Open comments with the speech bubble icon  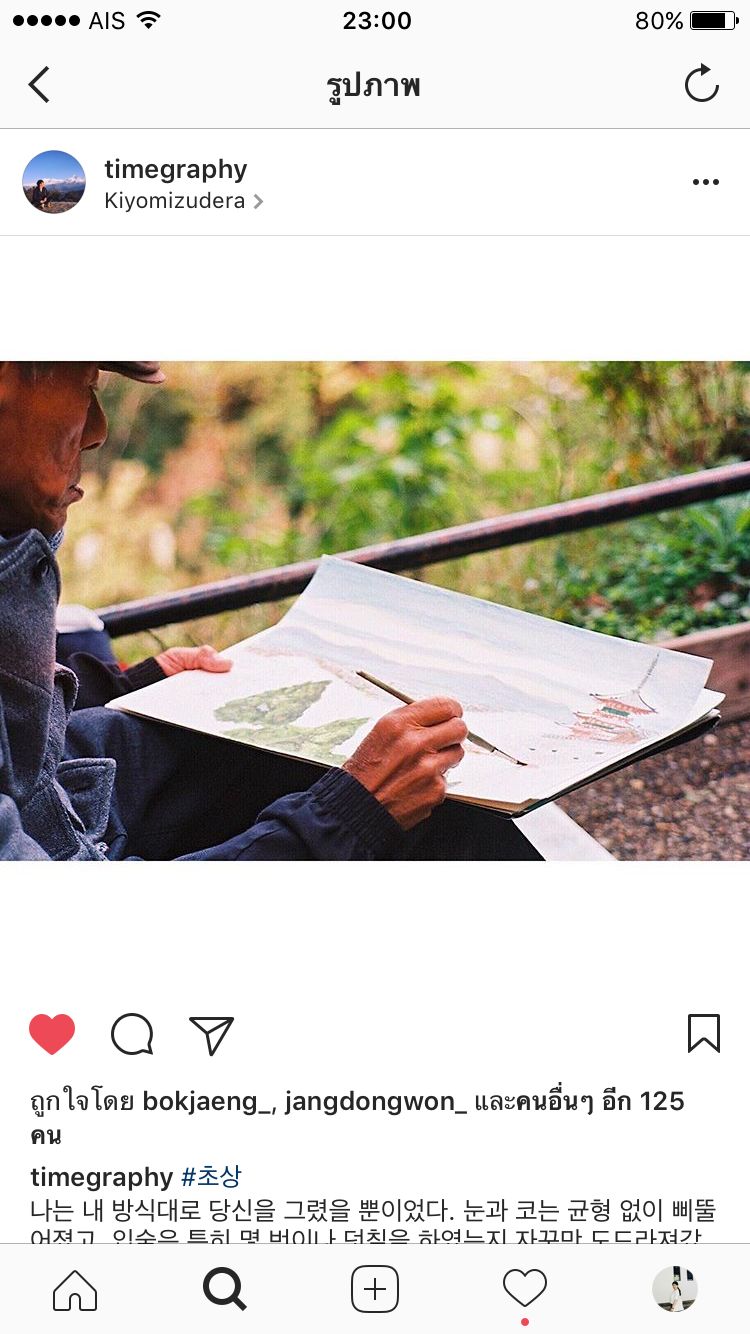click(132, 1034)
